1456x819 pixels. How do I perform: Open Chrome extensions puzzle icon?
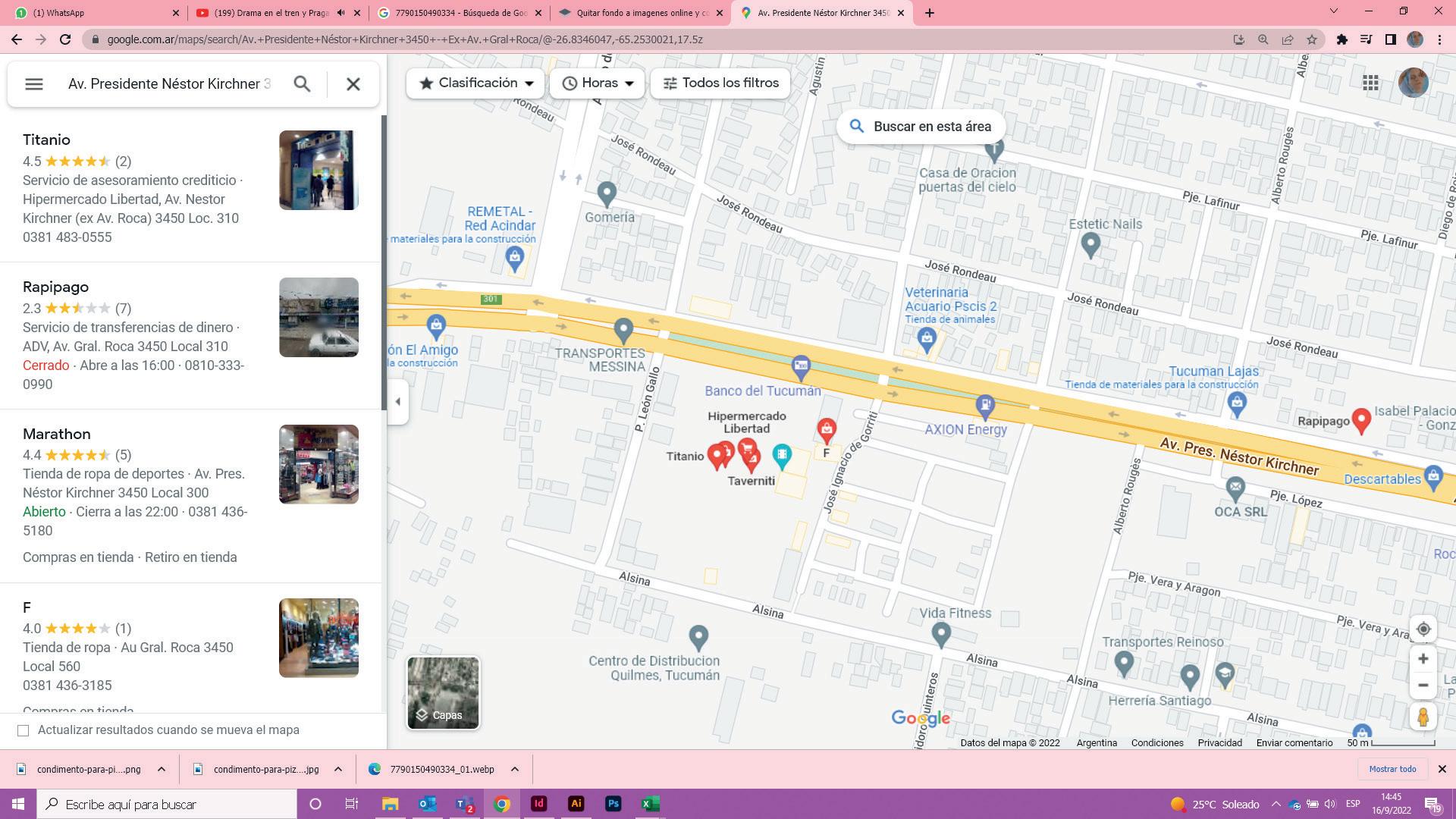tap(1341, 39)
